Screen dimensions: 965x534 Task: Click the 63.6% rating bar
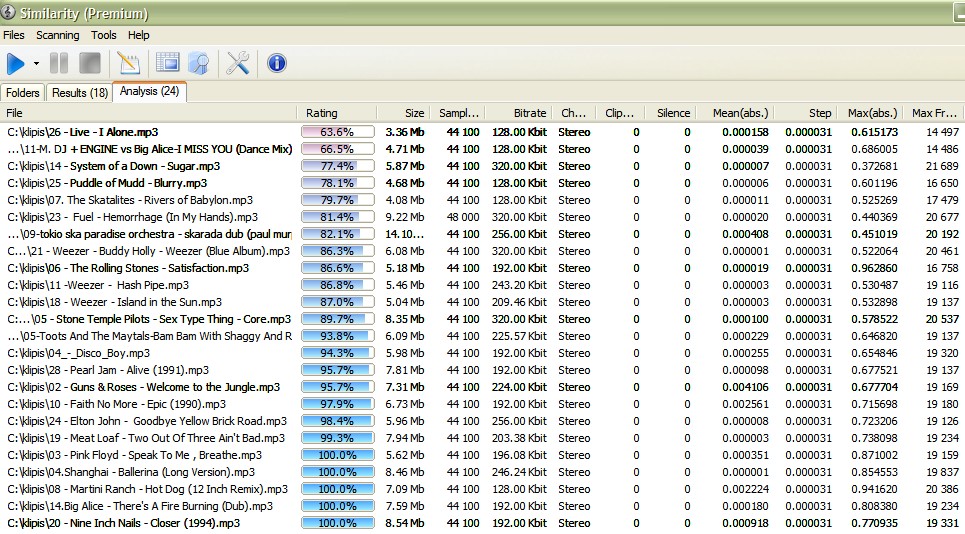pyautogui.click(x=337, y=132)
